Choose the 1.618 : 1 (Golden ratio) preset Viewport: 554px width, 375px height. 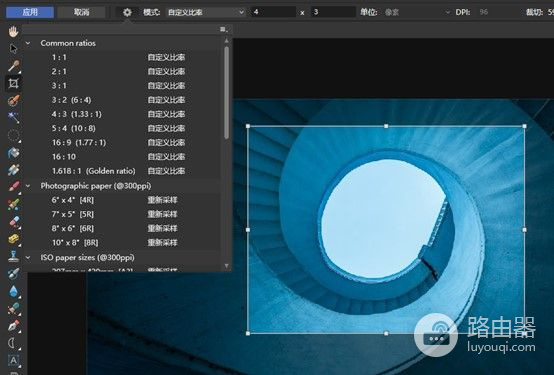pos(122,171)
